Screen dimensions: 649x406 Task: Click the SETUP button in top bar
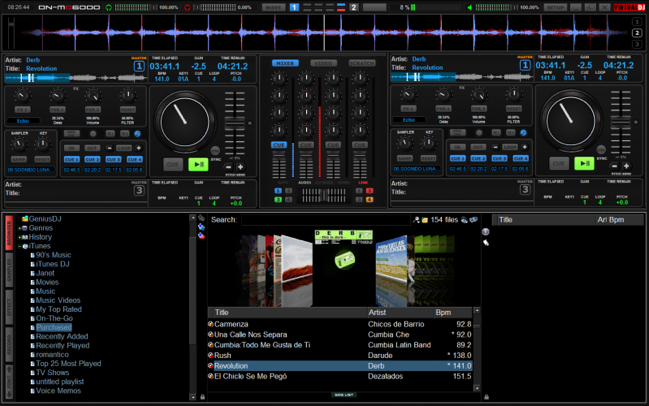(555, 7)
